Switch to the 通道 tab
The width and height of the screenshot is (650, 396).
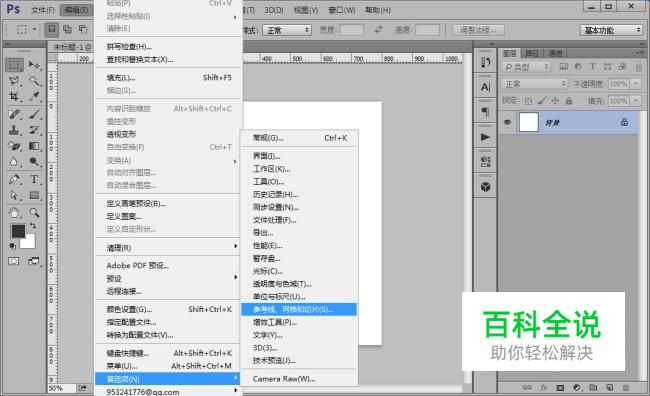[x=555, y=53]
